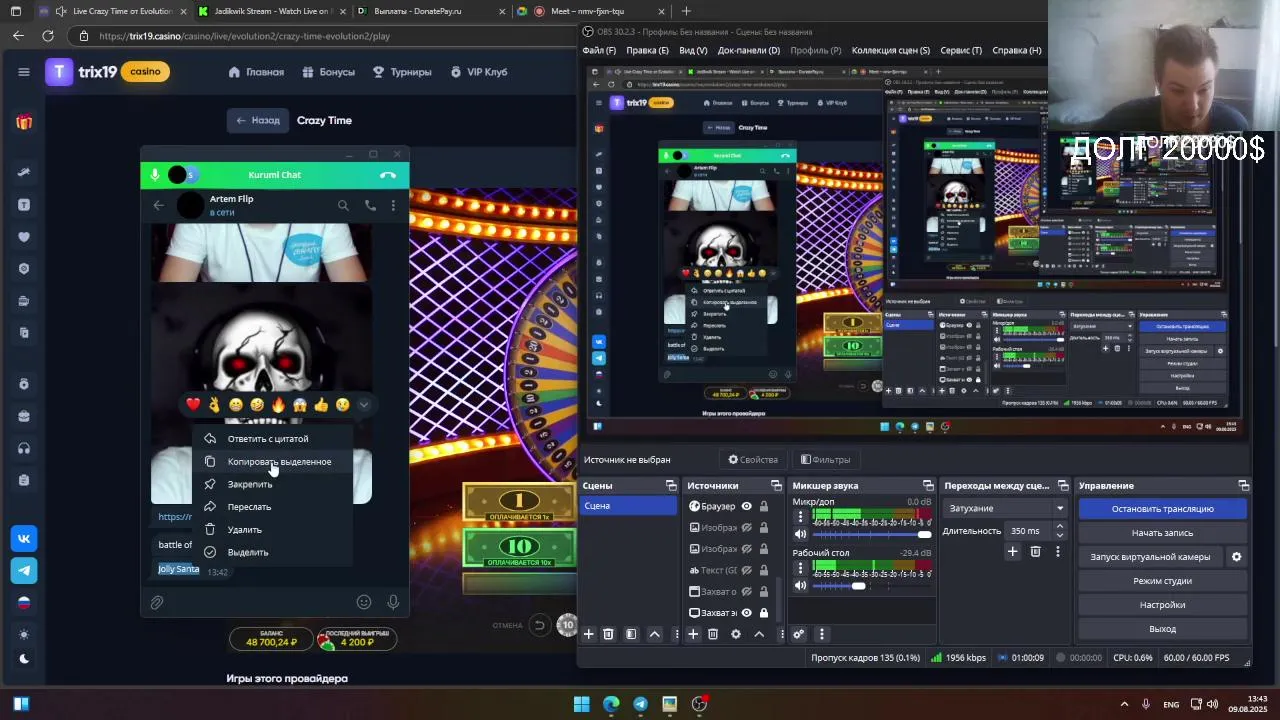Click Назад button on casino page
Viewport: 1280px width, 720px height.
(x=257, y=120)
